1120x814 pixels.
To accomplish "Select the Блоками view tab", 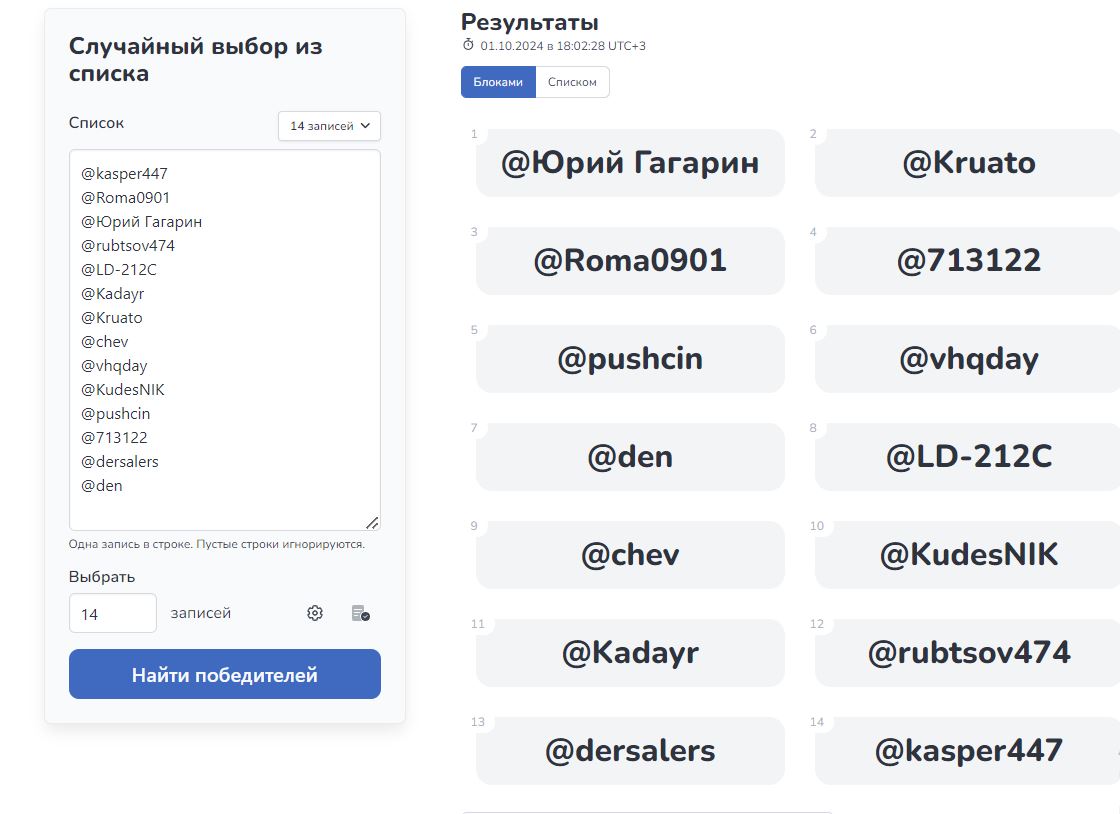I will coord(498,82).
